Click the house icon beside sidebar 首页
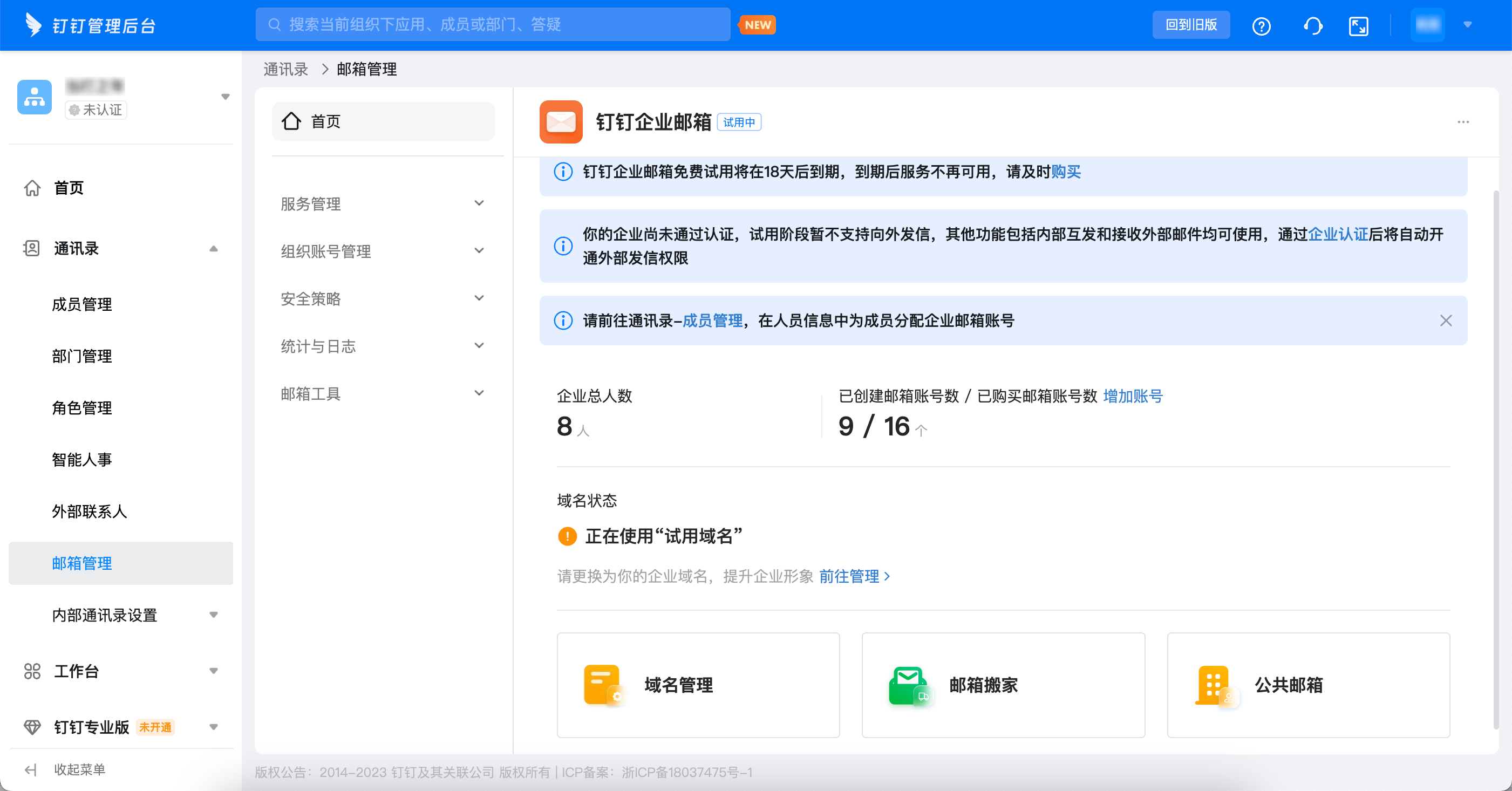Image resolution: width=1512 pixels, height=791 pixels. coord(32,188)
